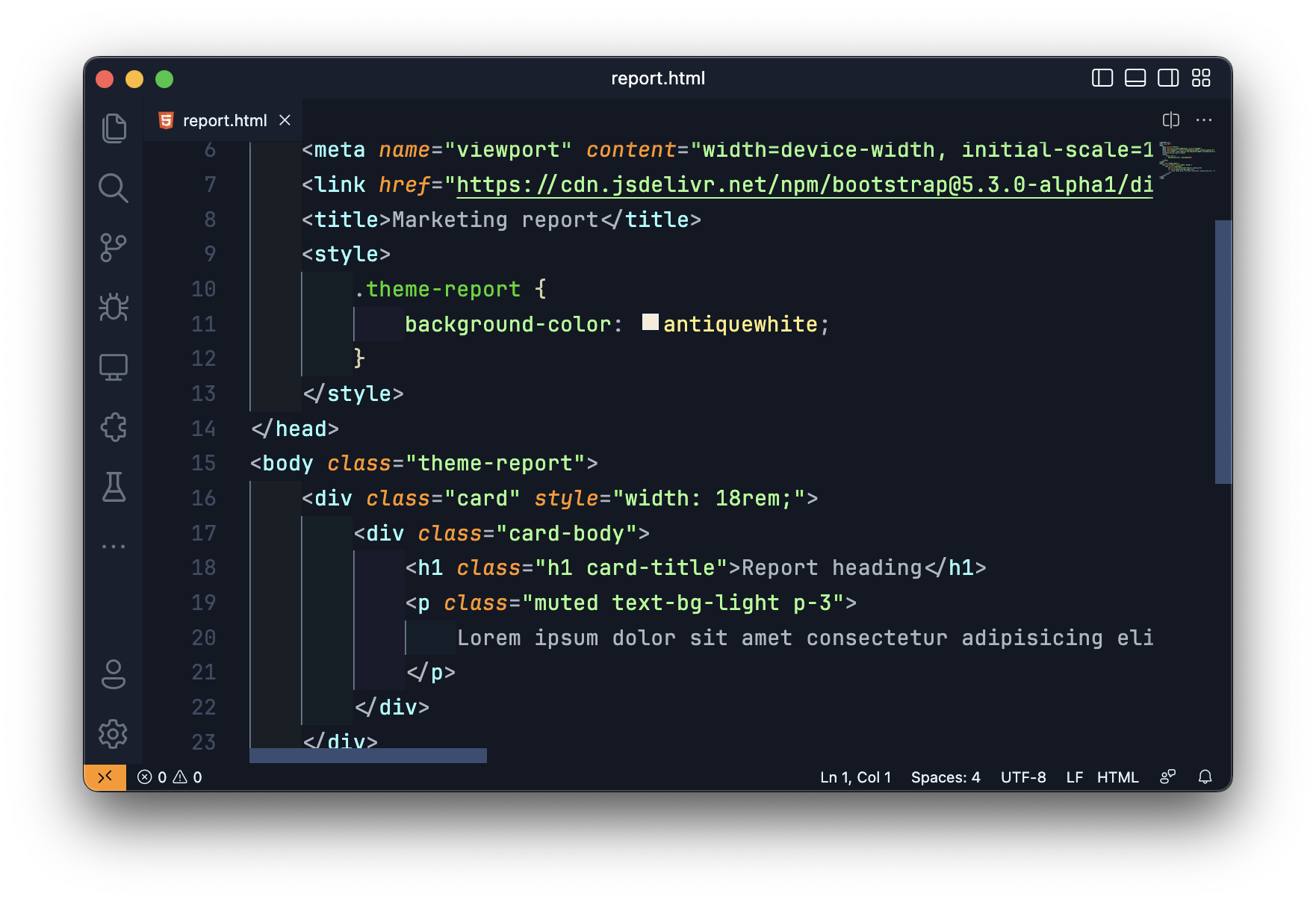1316x902 pixels.
Task: Click the HTML language mode indicator
Action: point(1117,777)
